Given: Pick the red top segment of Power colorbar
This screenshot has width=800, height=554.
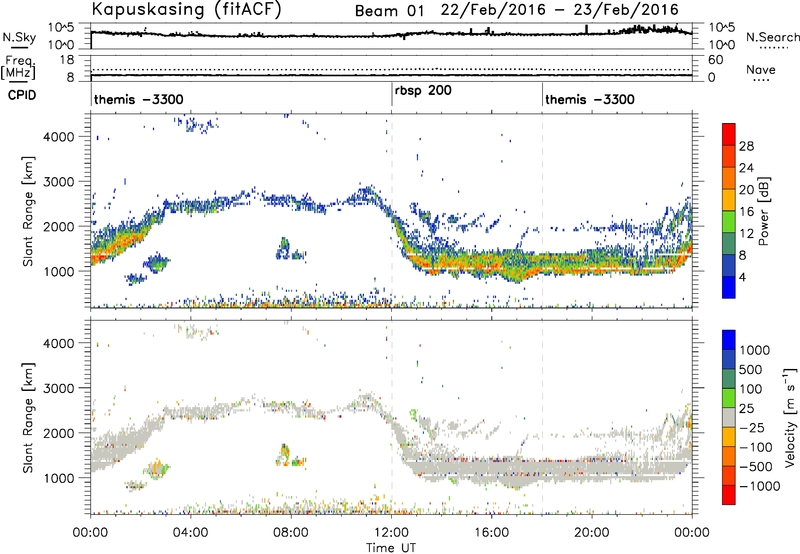Looking at the screenshot, I should coord(729,134).
